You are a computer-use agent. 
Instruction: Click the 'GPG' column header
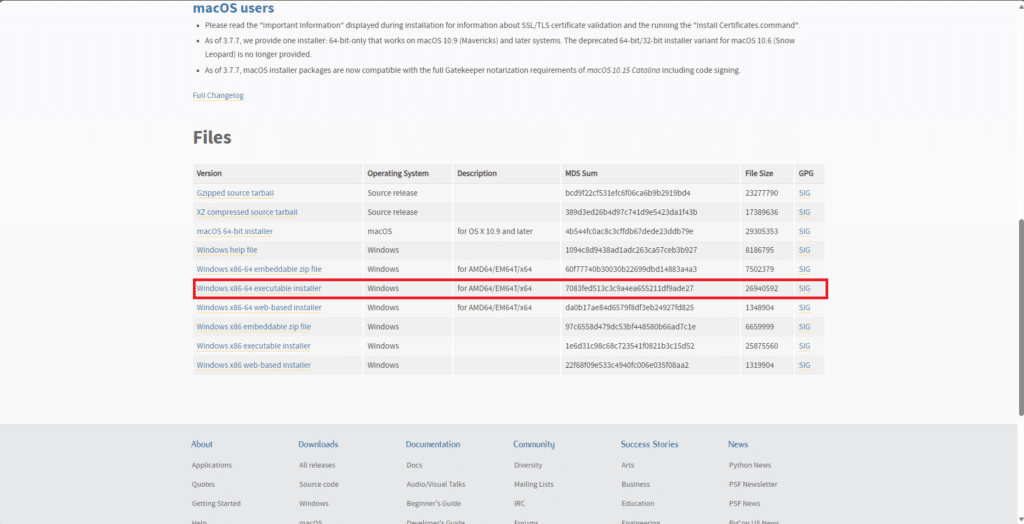pyautogui.click(x=806, y=174)
